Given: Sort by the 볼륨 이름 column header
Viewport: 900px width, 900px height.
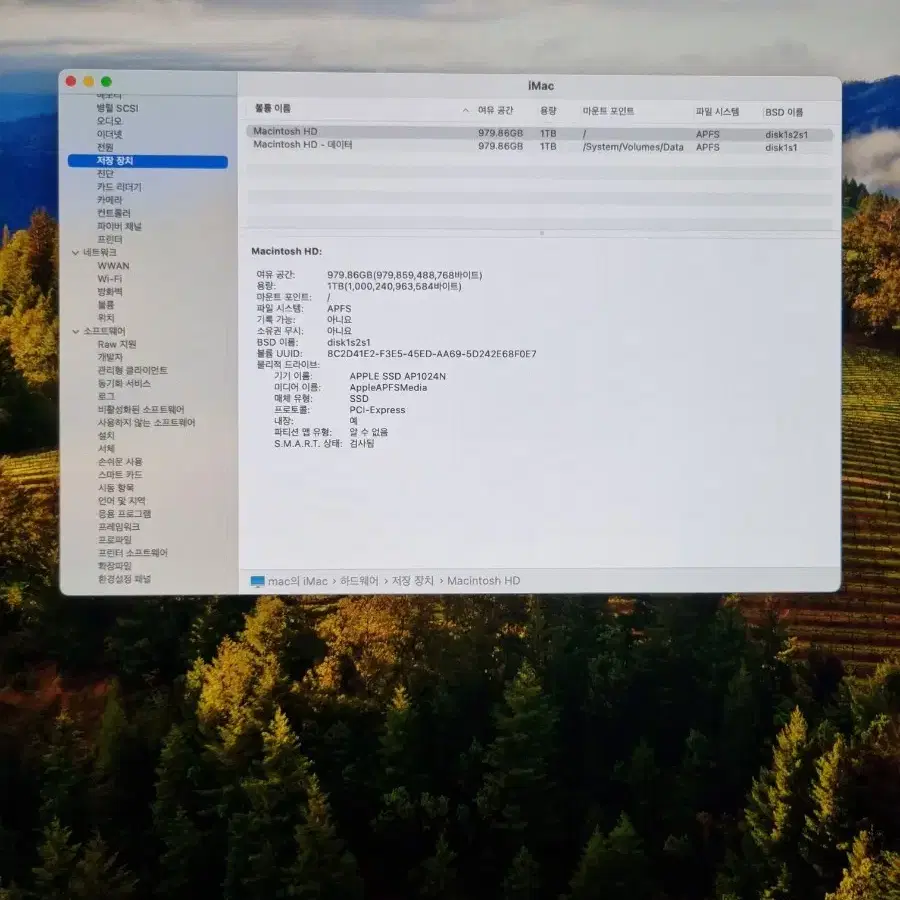Looking at the screenshot, I should pyautogui.click(x=273, y=108).
